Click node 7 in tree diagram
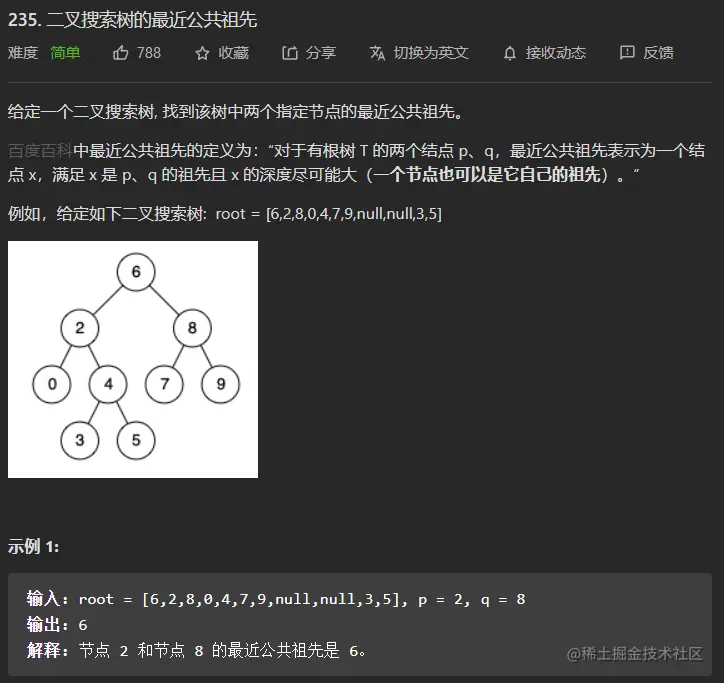 click(x=164, y=384)
